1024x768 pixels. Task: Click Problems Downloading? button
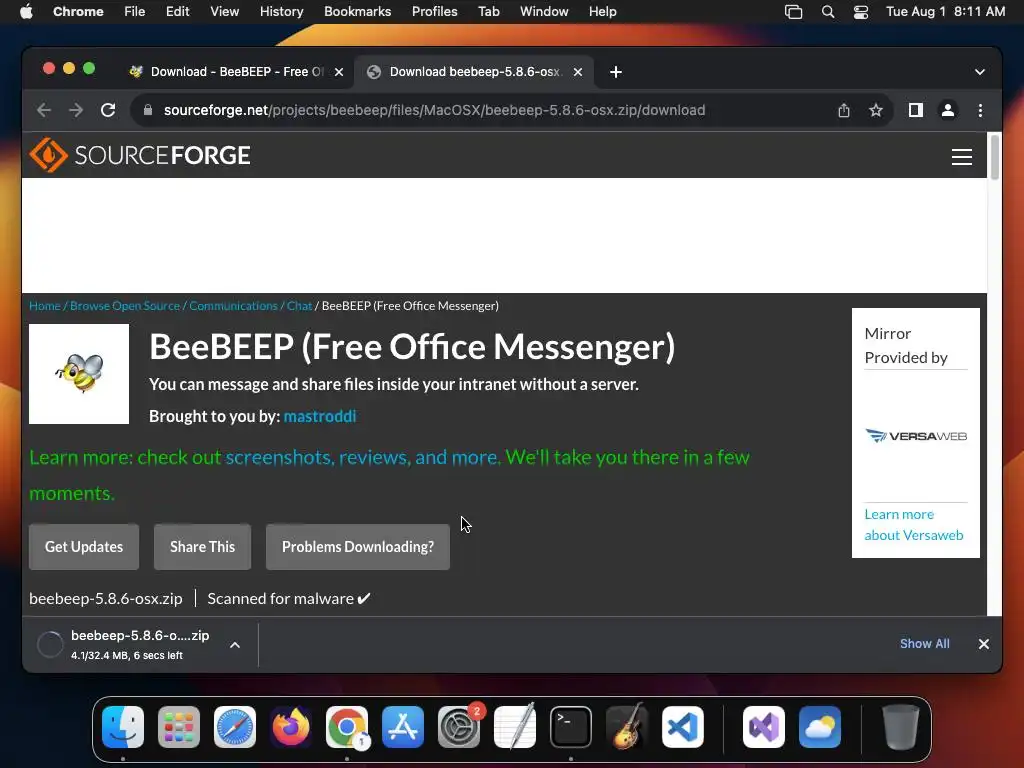358,547
